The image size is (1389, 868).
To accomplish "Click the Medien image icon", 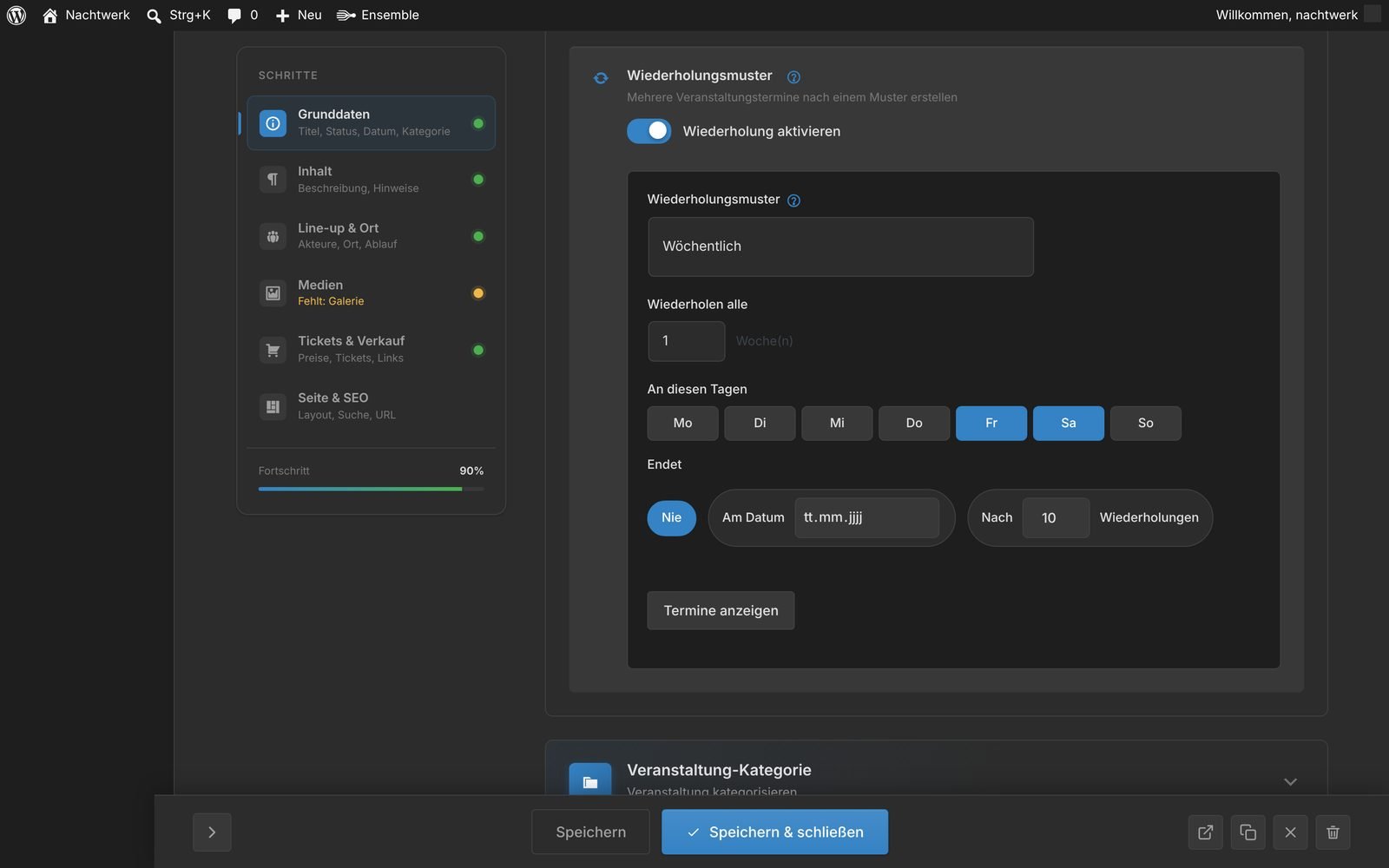I will 273,293.
